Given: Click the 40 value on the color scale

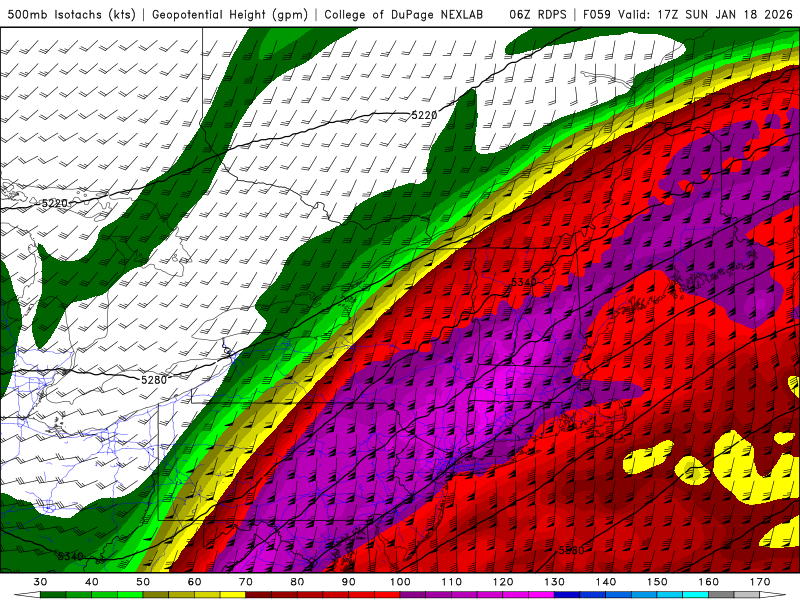Looking at the screenshot, I should (92, 582).
